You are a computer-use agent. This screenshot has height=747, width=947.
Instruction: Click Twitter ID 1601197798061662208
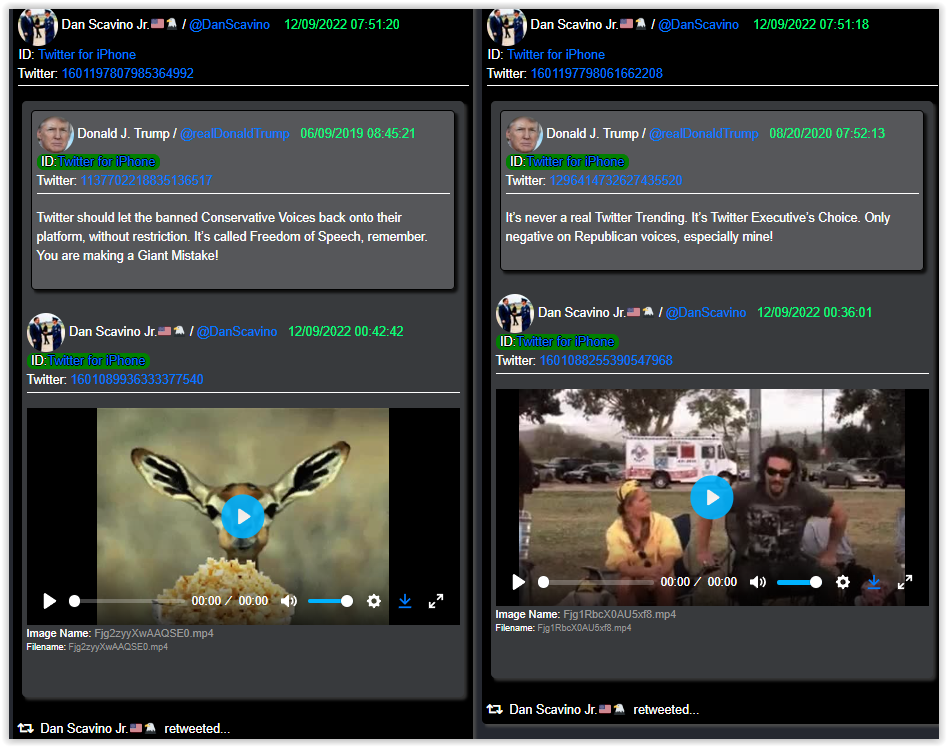[597, 73]
